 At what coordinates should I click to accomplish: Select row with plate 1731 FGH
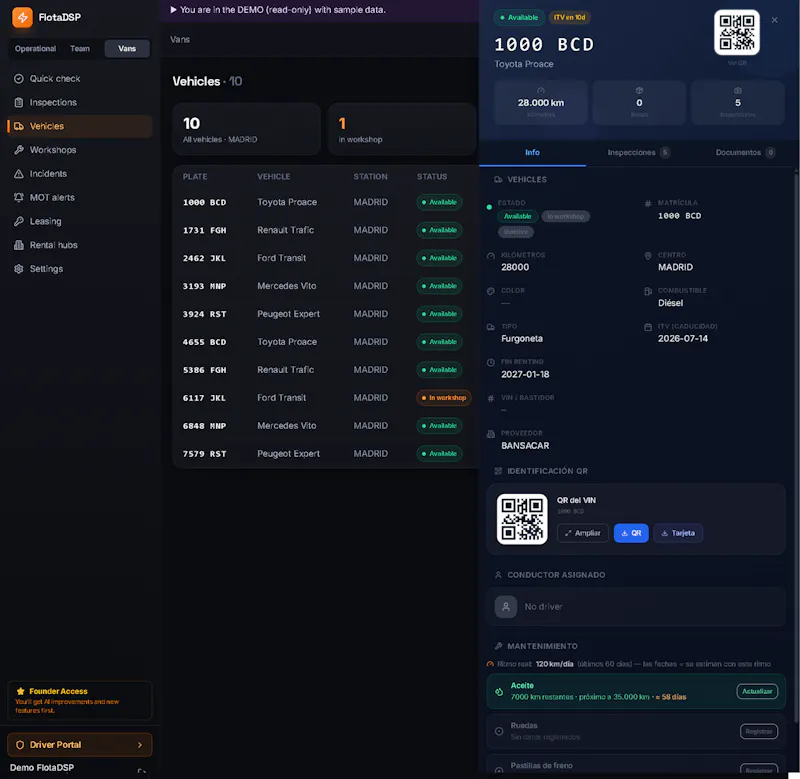click(326, 230)
